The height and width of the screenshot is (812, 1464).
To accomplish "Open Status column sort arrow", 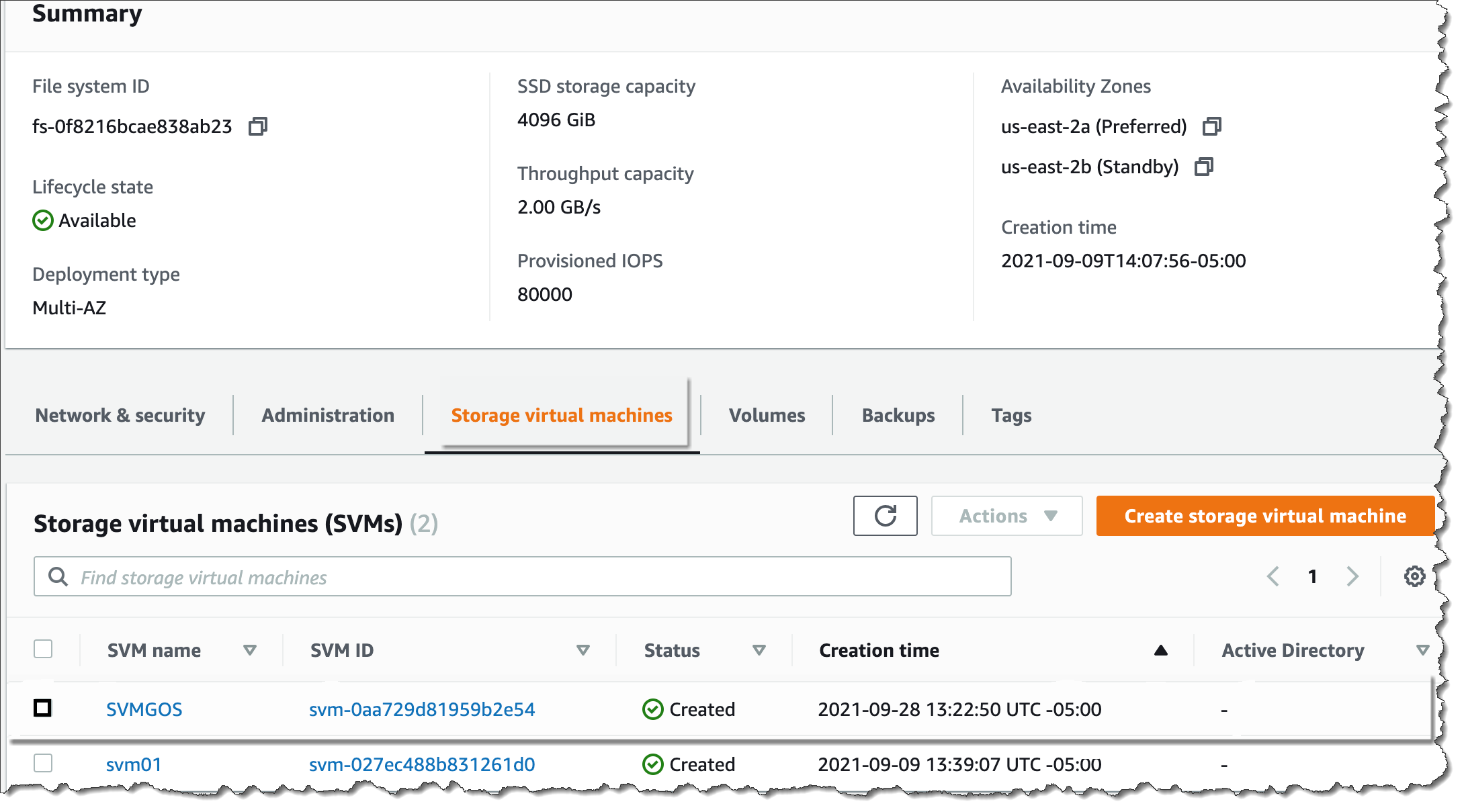I will pos(759,650).
